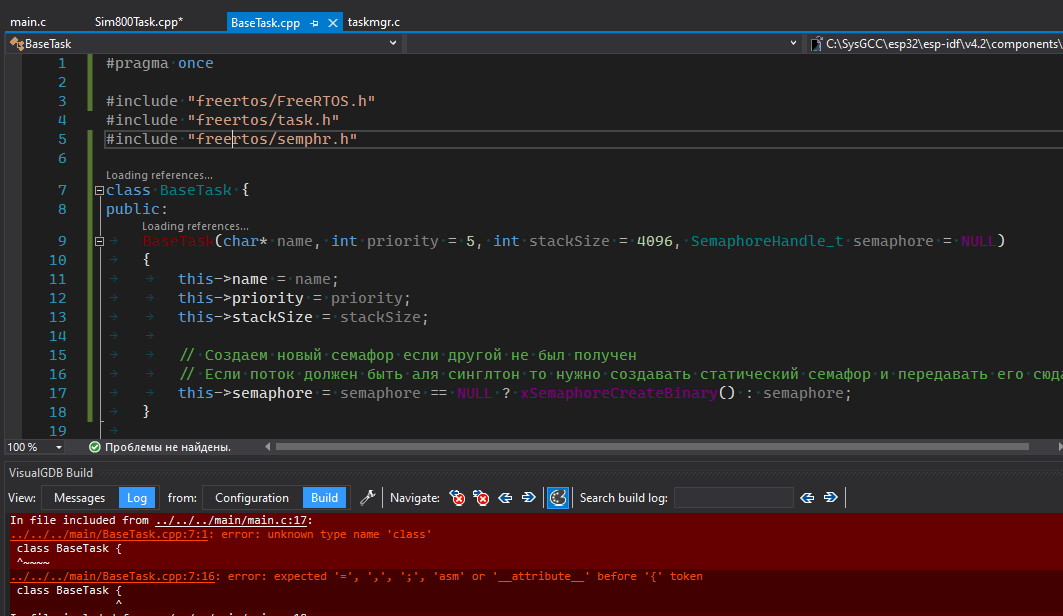The width and height of the screenshot is (1063, 616).
Task: Open the zoom level 100 % dropdown
Action: pos(59,447)
